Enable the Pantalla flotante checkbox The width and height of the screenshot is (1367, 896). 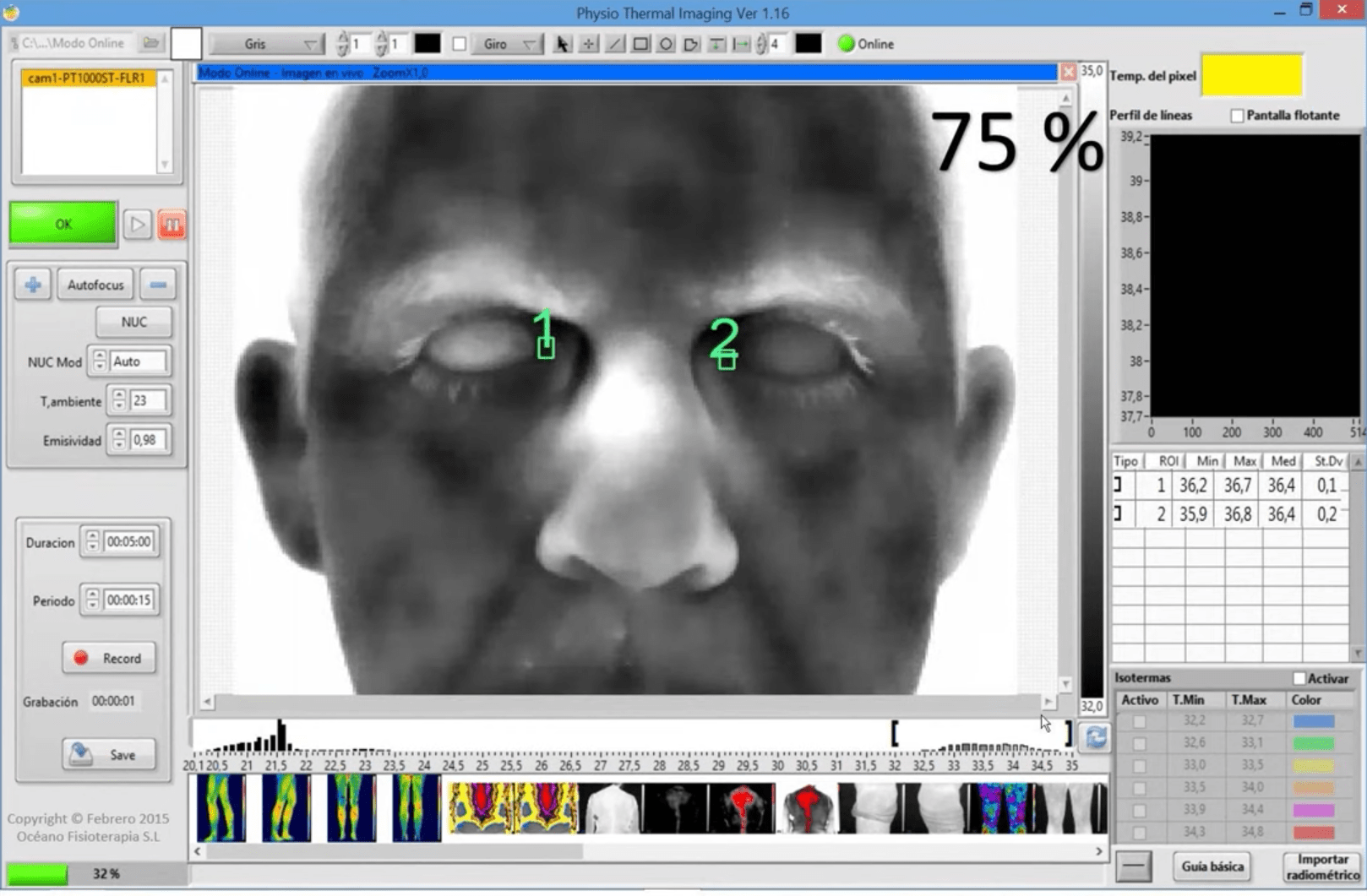pyautogui.click(x=1238, y=116)
